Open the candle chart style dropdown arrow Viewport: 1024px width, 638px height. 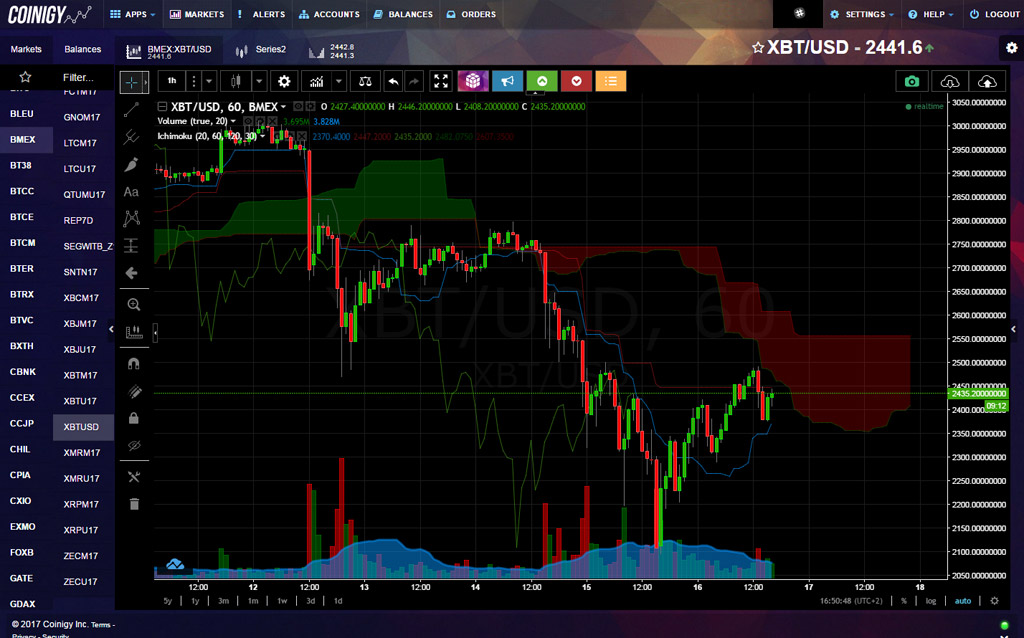[x=259, y=82]
